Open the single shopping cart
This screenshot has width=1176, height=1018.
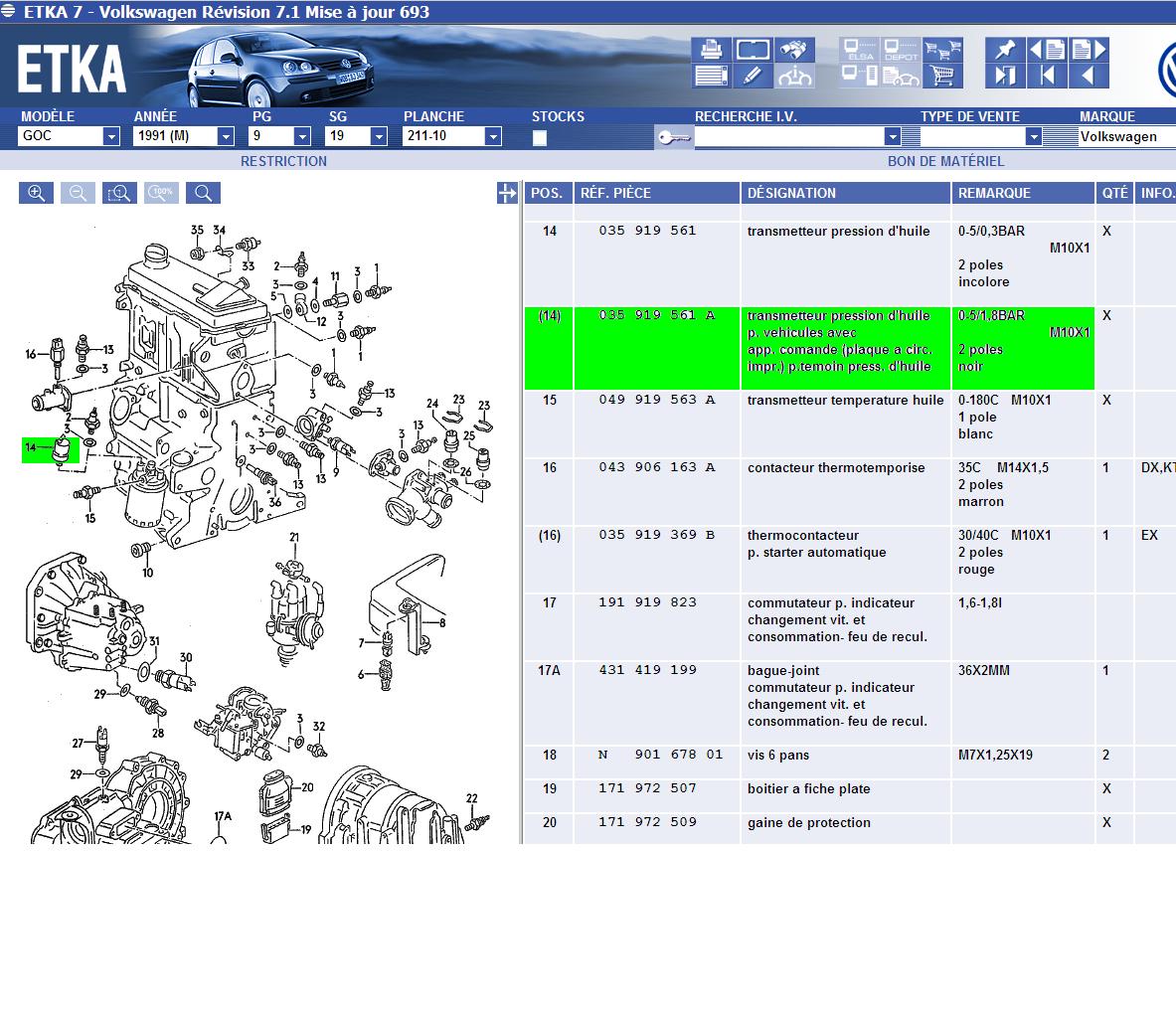click(942, 76)
